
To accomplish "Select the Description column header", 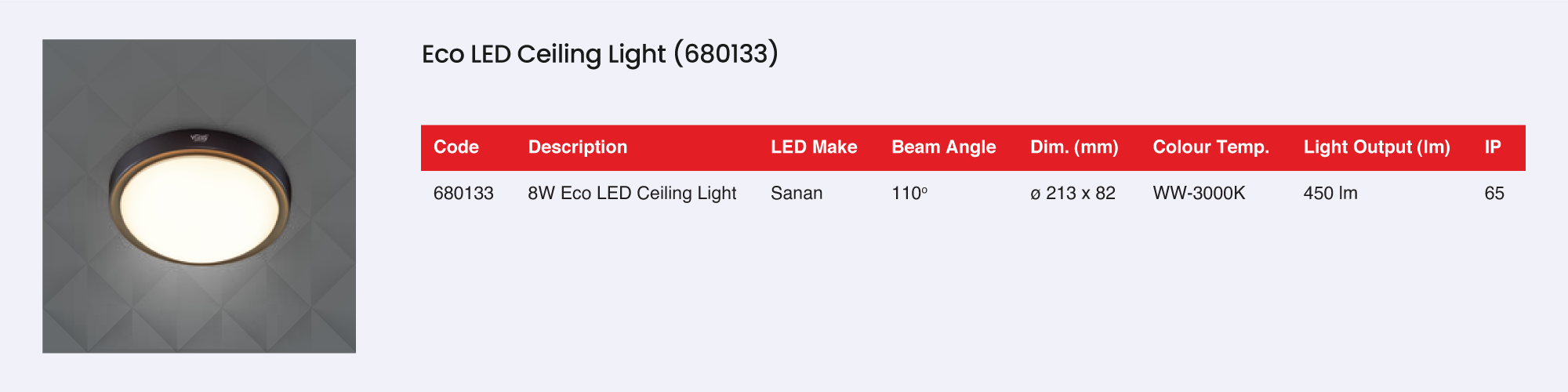I will (x=577, y=147).
